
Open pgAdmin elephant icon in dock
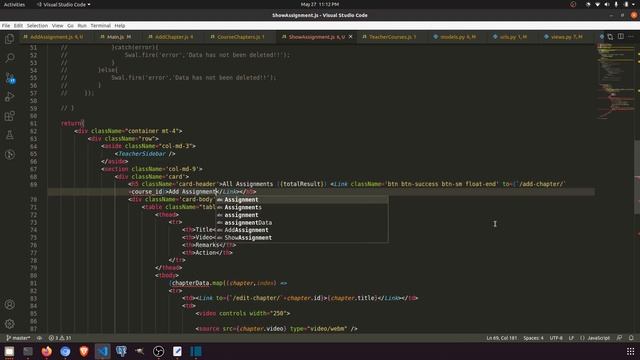pyautogui.click(x=121, y=351)
